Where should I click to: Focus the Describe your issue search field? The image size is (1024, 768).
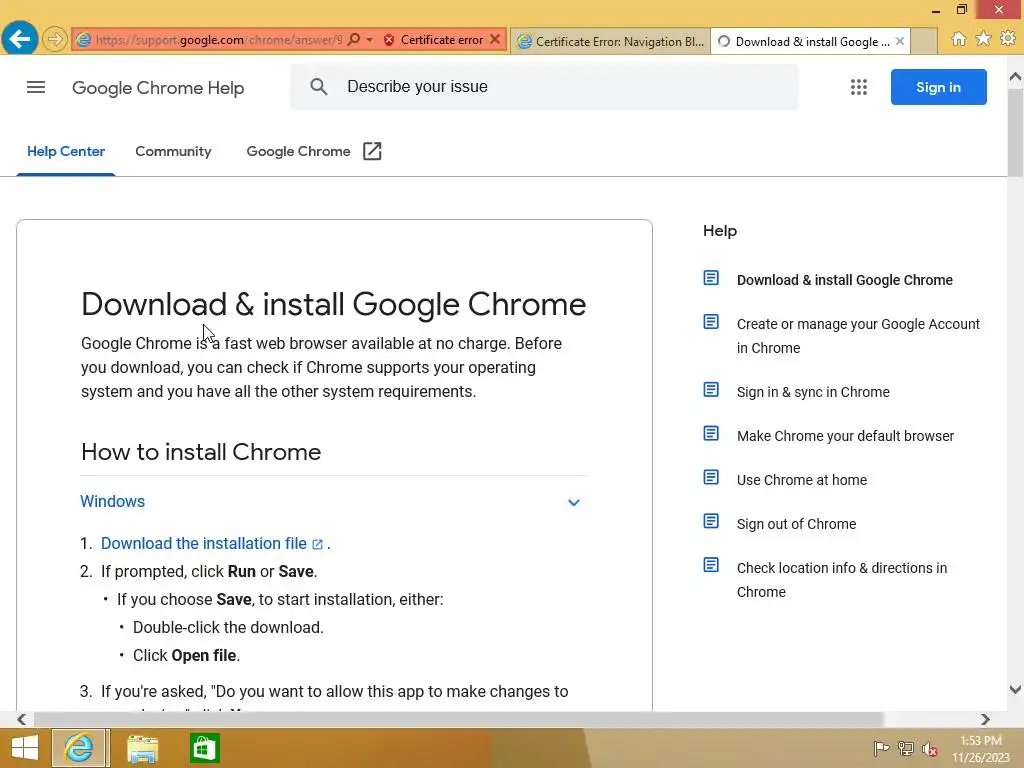(544, 87)
